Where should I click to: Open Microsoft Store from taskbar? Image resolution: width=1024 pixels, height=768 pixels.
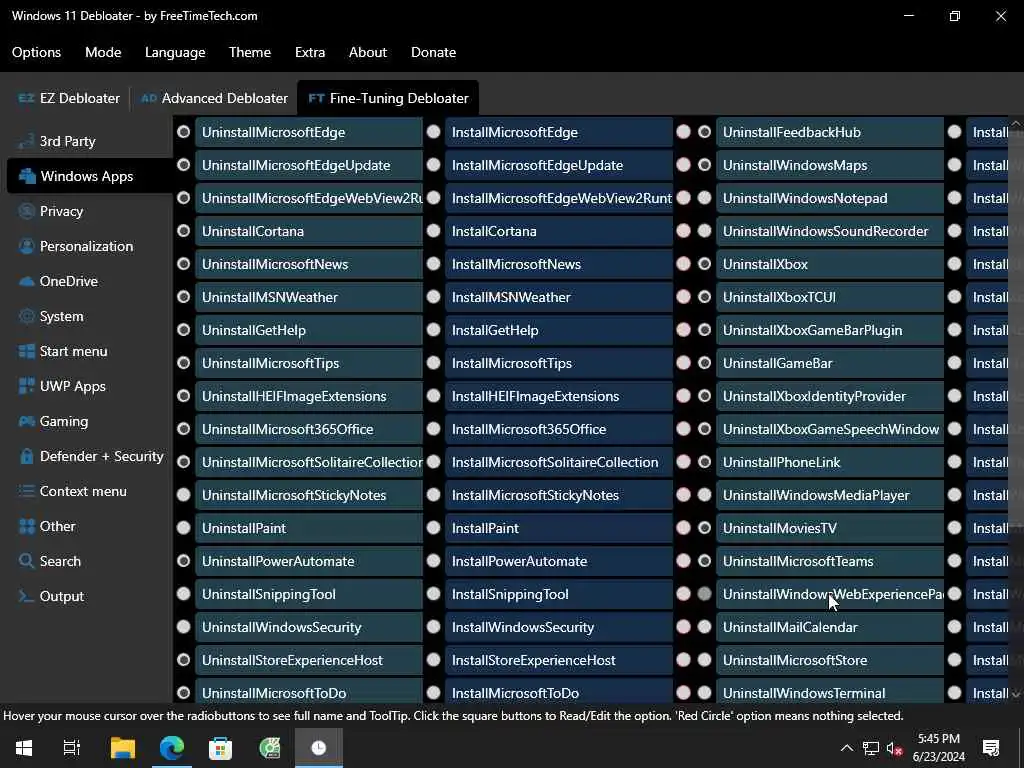click(x=221, y=748)
